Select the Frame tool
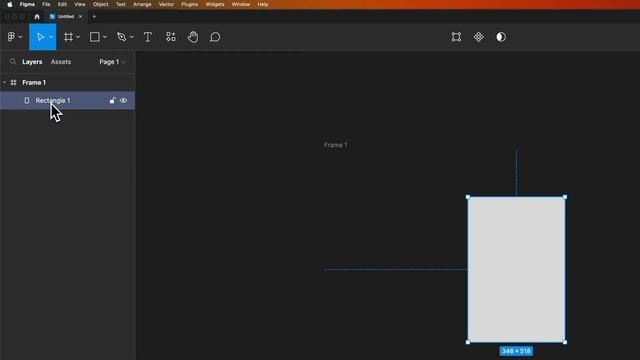The height and width of the screenshot is (360, 640). (68, 37)
